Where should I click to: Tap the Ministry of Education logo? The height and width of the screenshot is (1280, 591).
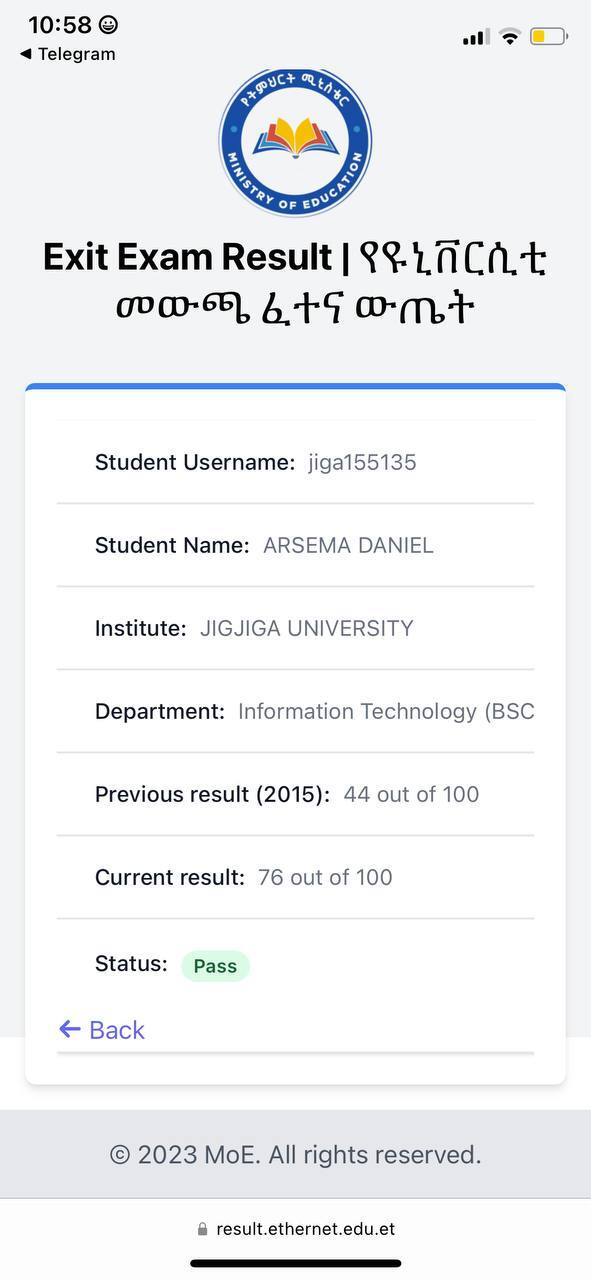(x=295, y=141)
